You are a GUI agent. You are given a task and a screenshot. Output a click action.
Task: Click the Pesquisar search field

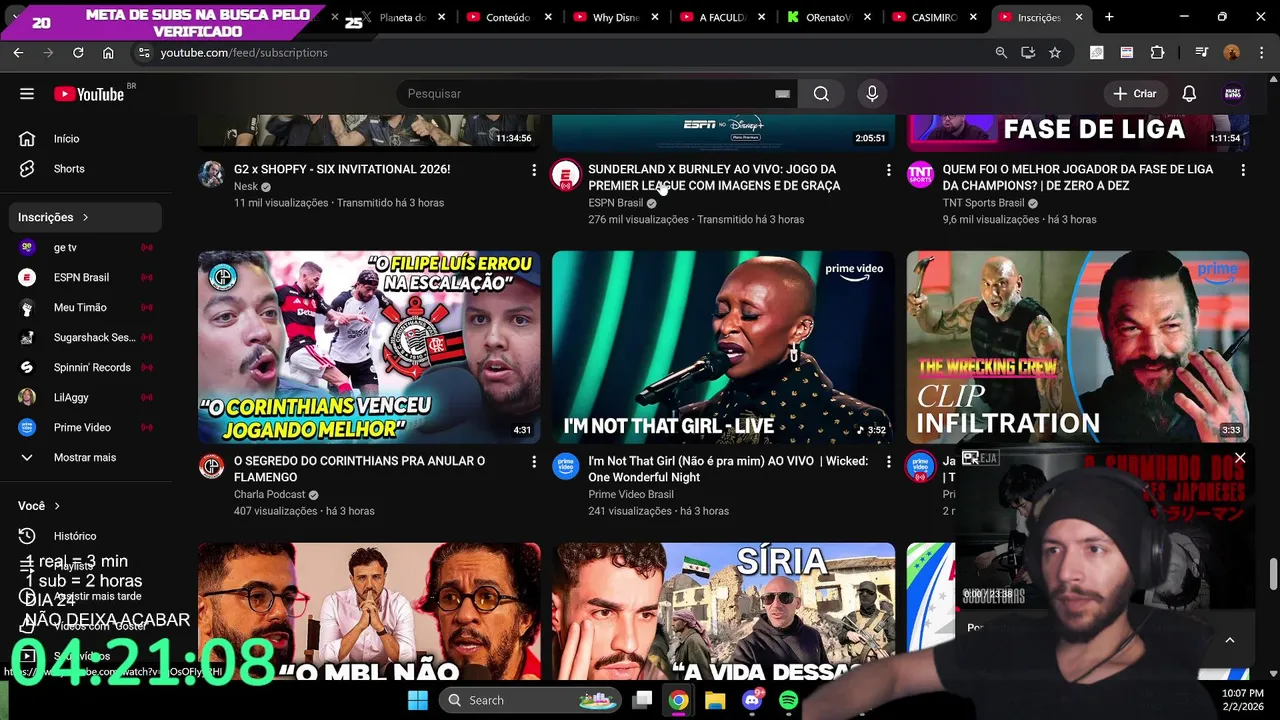pos(585,94)
